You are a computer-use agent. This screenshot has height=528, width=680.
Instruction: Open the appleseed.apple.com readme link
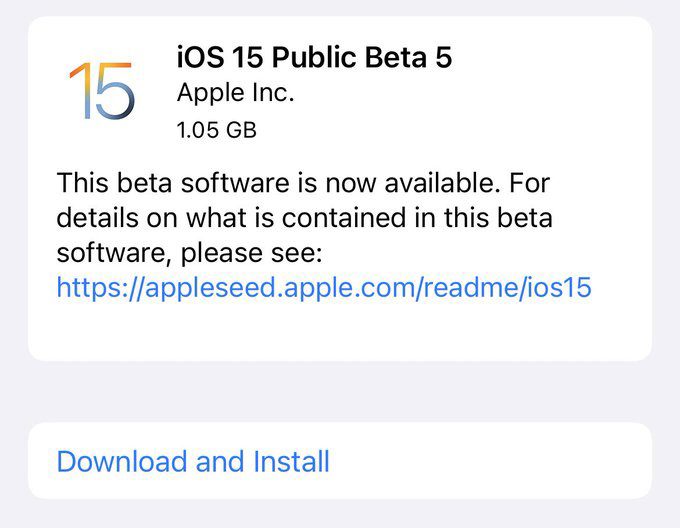coord(324,288)
